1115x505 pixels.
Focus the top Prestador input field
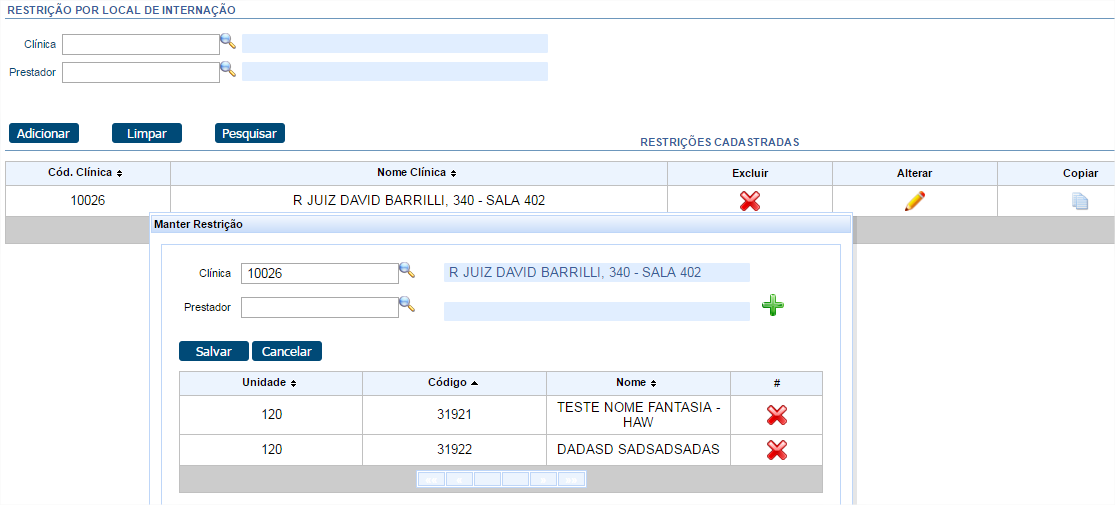coord(141,73)
